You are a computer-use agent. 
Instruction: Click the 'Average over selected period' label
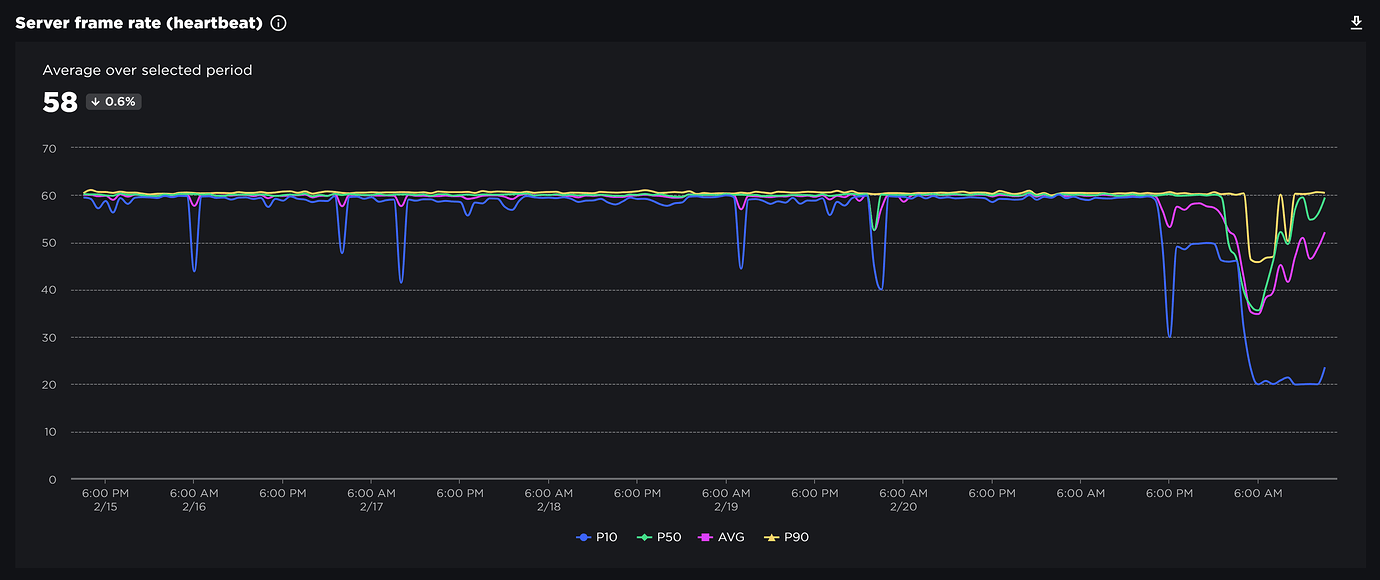(x=147, y=70)
